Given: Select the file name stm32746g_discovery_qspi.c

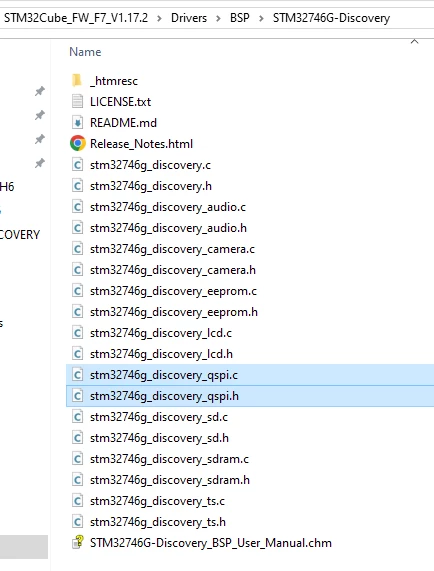Looking at the screenshot, I should (164, 375).
